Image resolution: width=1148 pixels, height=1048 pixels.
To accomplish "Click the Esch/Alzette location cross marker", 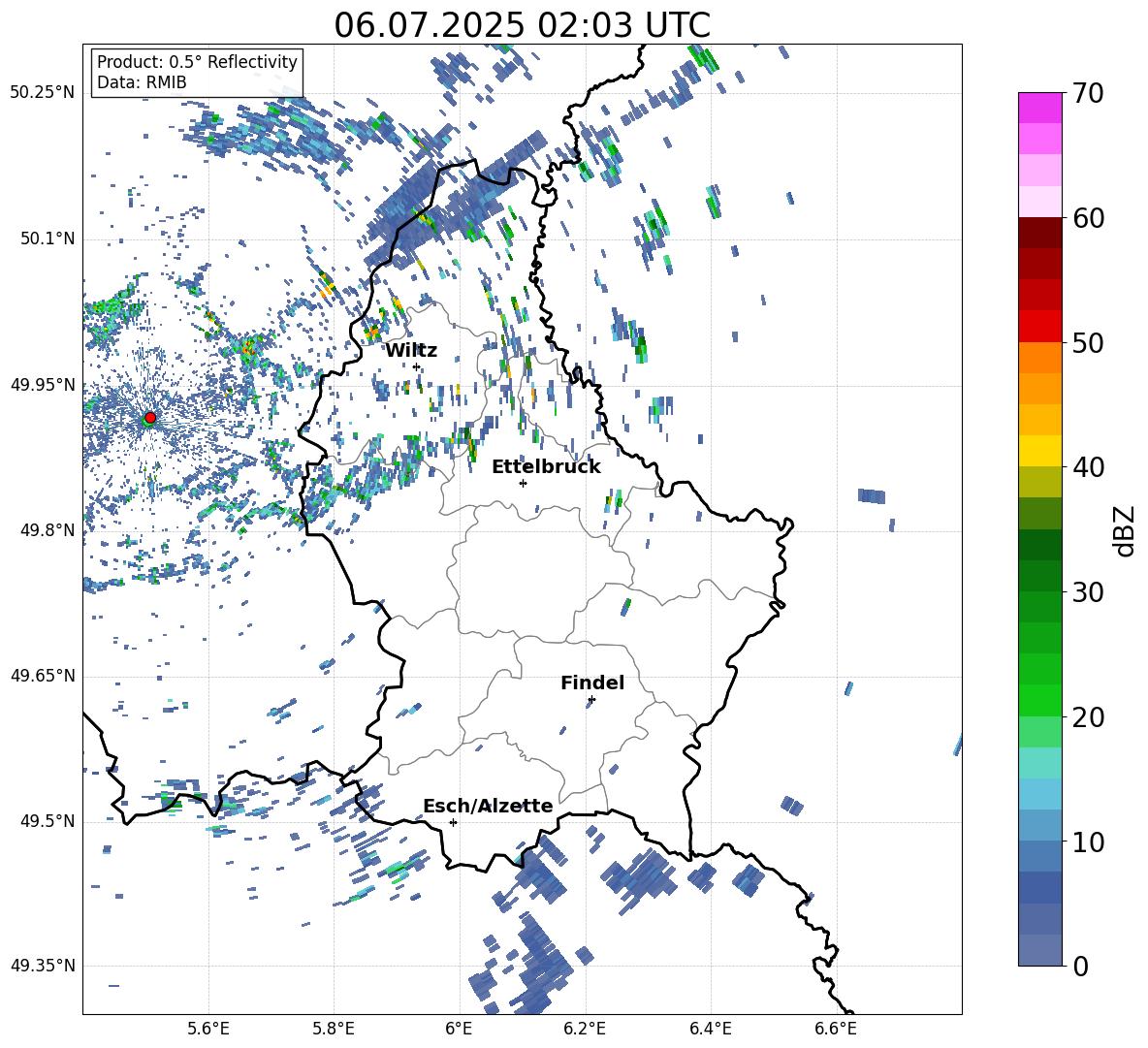I will click(453, 822).
